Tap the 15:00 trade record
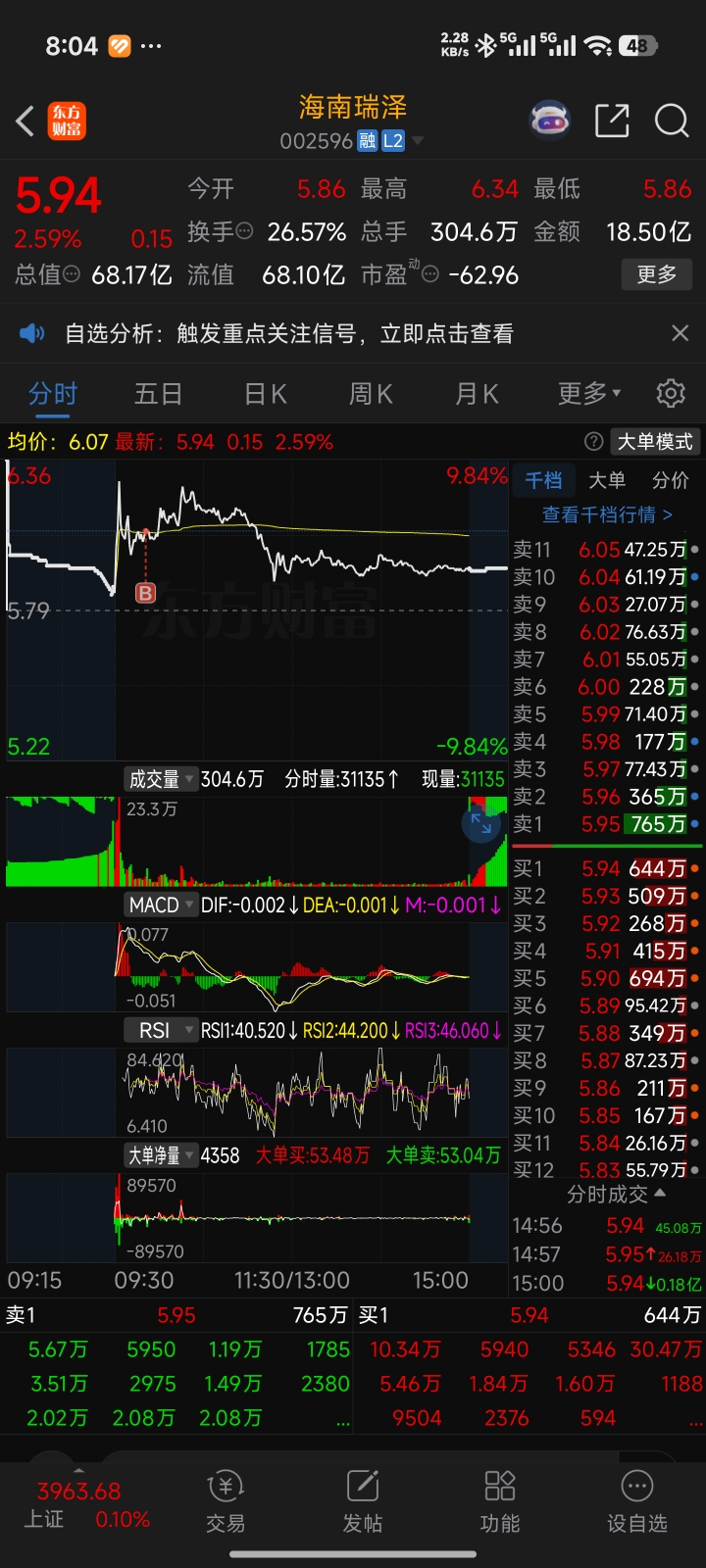The width and height of the screenshot is (706, 1568). point(607,1283)
